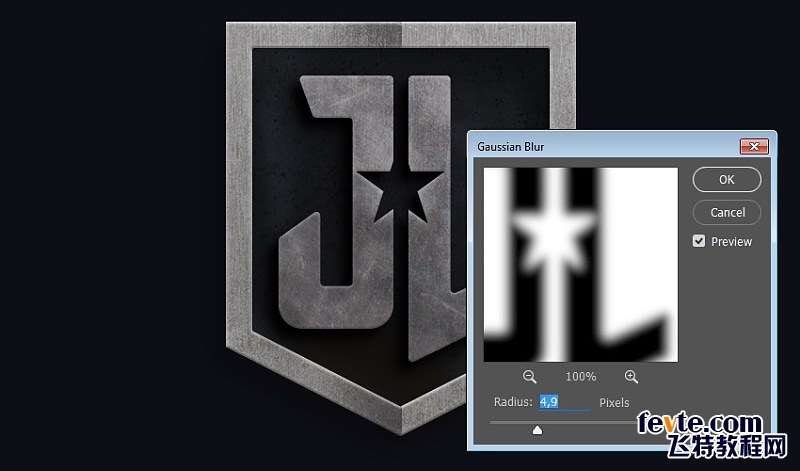Click the blur preview thumbnail
This screenshot has width=800, height=471.
[x=581, y=265]
